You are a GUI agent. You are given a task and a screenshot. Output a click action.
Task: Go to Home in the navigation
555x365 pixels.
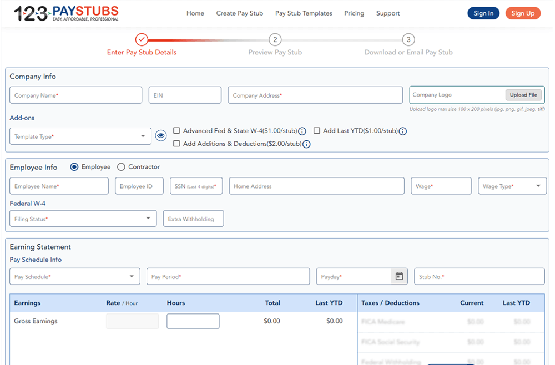tap(195, 13)
